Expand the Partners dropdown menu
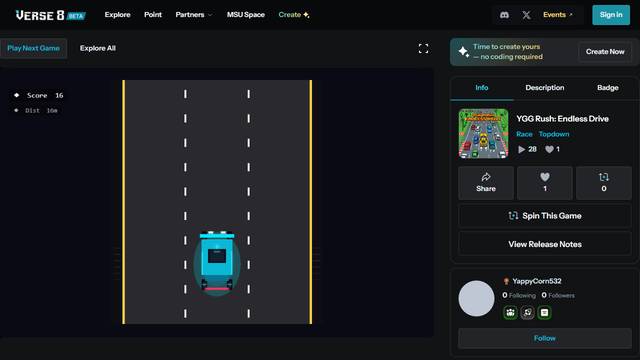The image size is (640, 360). 194,15
